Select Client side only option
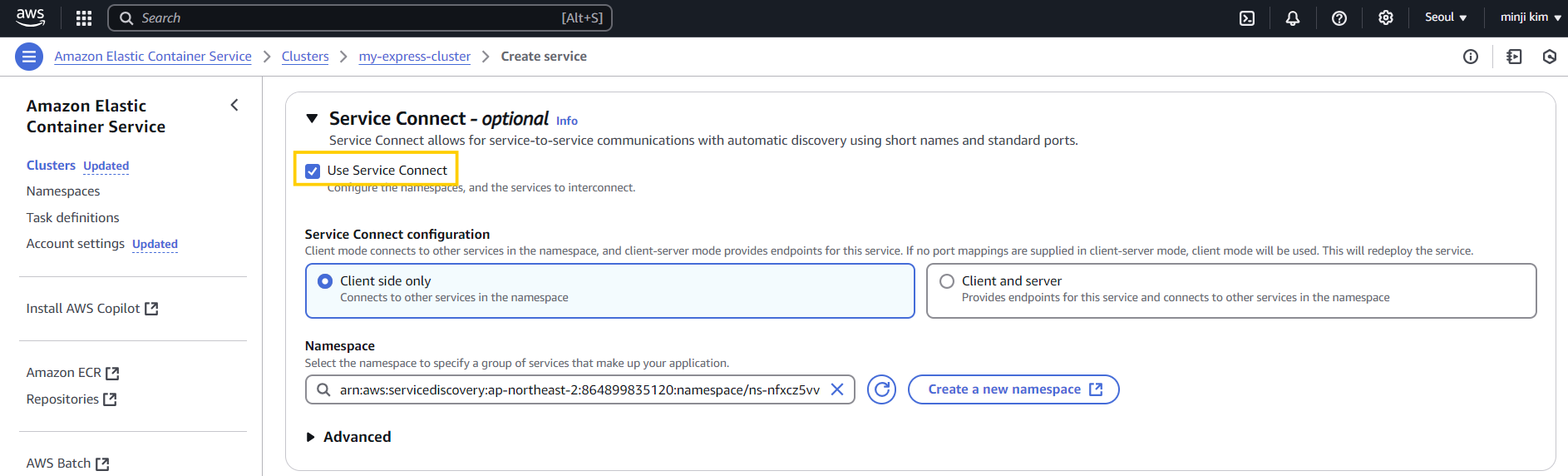This screenshot has width=1568, height=476. click(325, 281)
